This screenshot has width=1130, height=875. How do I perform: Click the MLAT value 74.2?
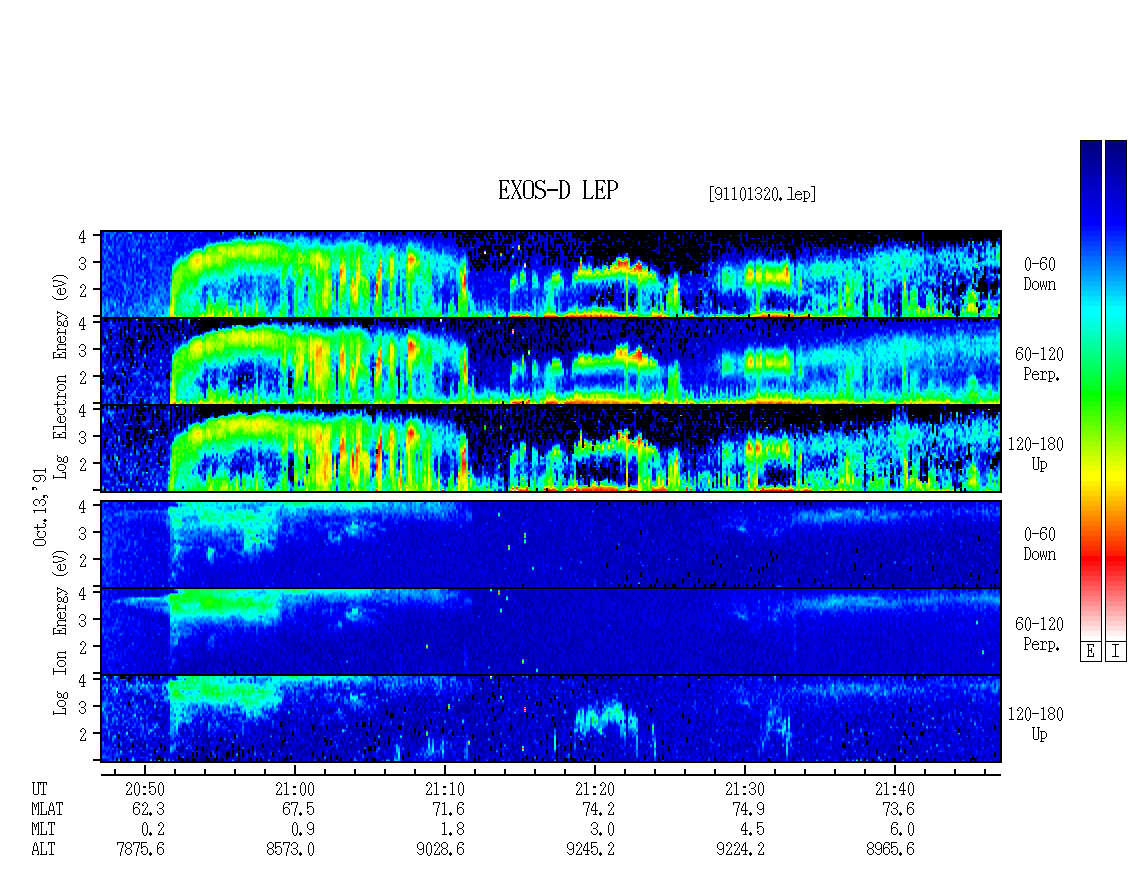(598, 809)
